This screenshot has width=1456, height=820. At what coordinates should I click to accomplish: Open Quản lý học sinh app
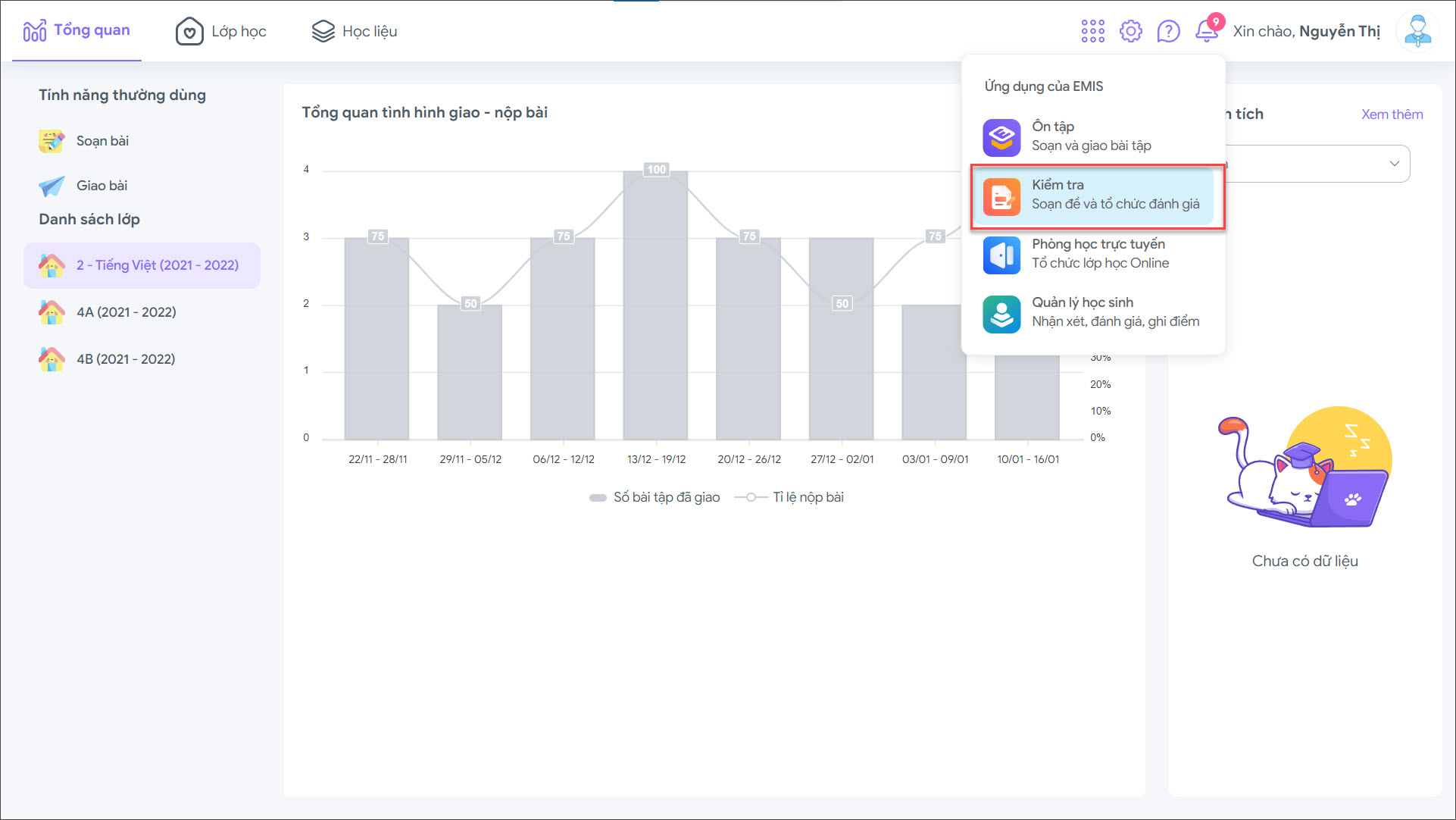(x=1092, y=312)
